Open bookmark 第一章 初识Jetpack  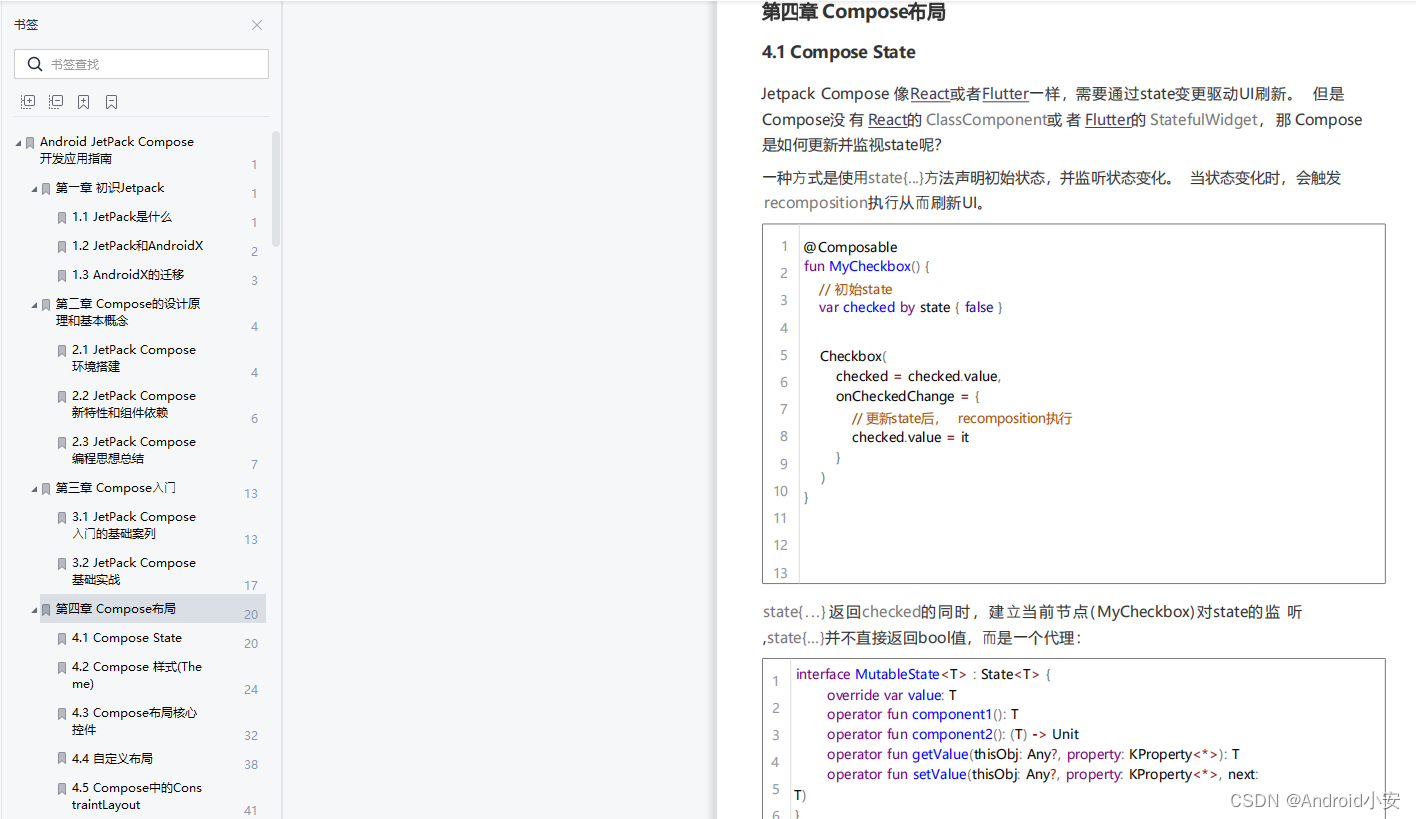(110, 188)
